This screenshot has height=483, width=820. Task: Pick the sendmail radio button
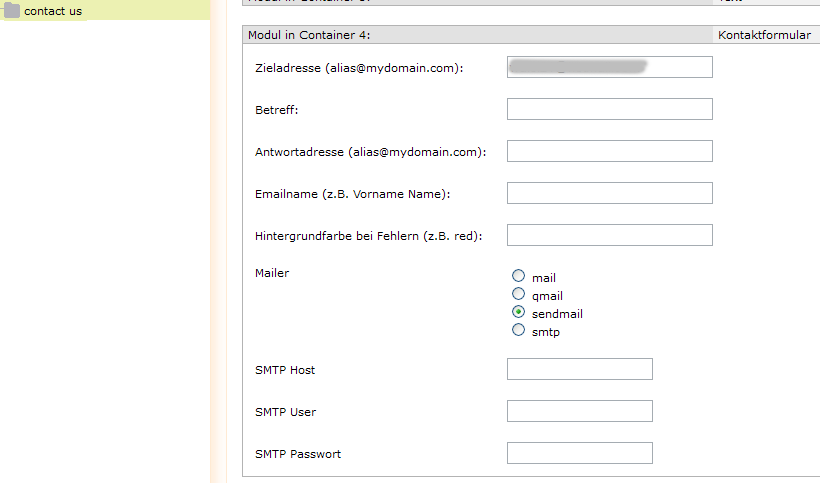[x=518, y=312]
